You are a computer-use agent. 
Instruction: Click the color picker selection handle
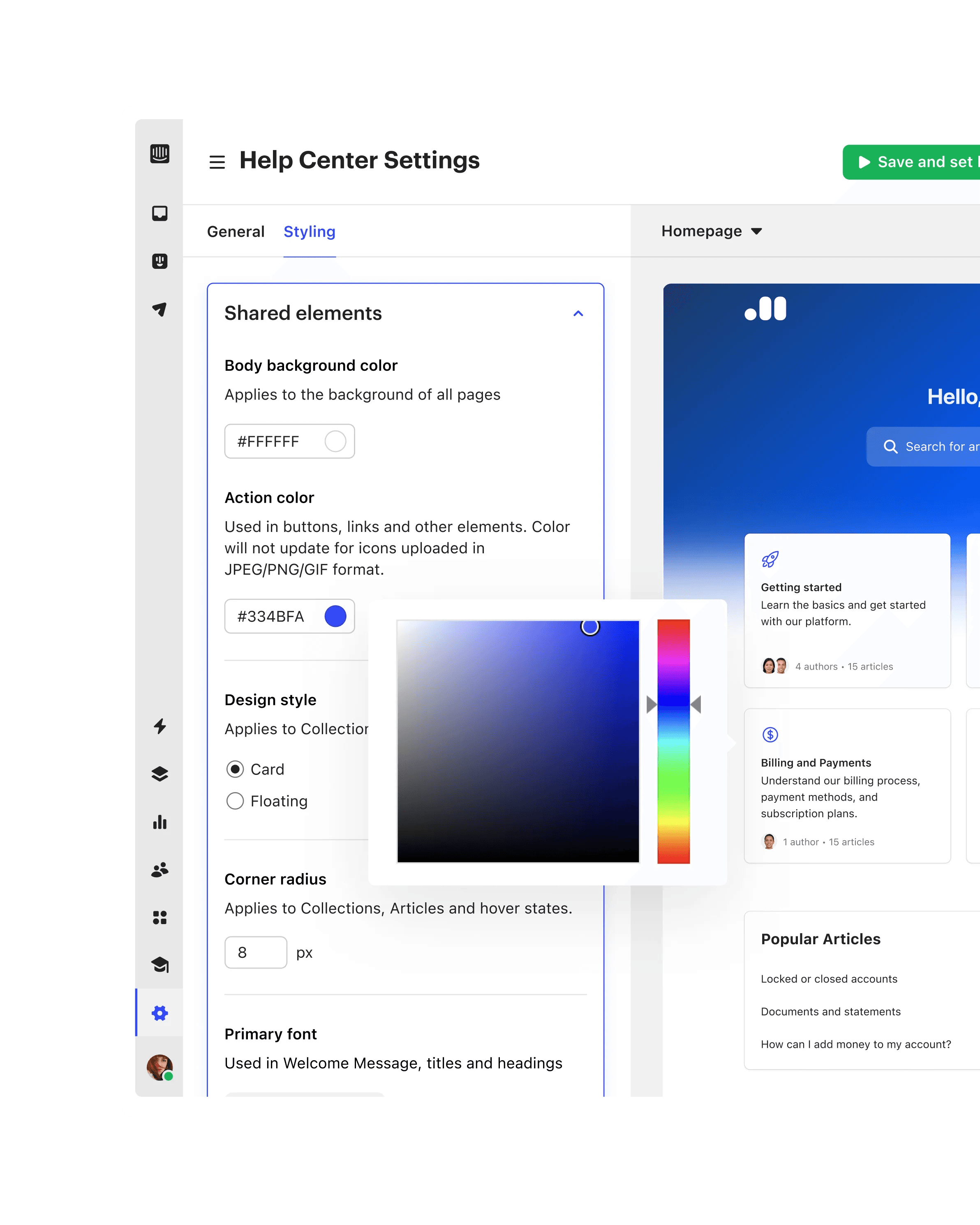[x=590, y=627]
